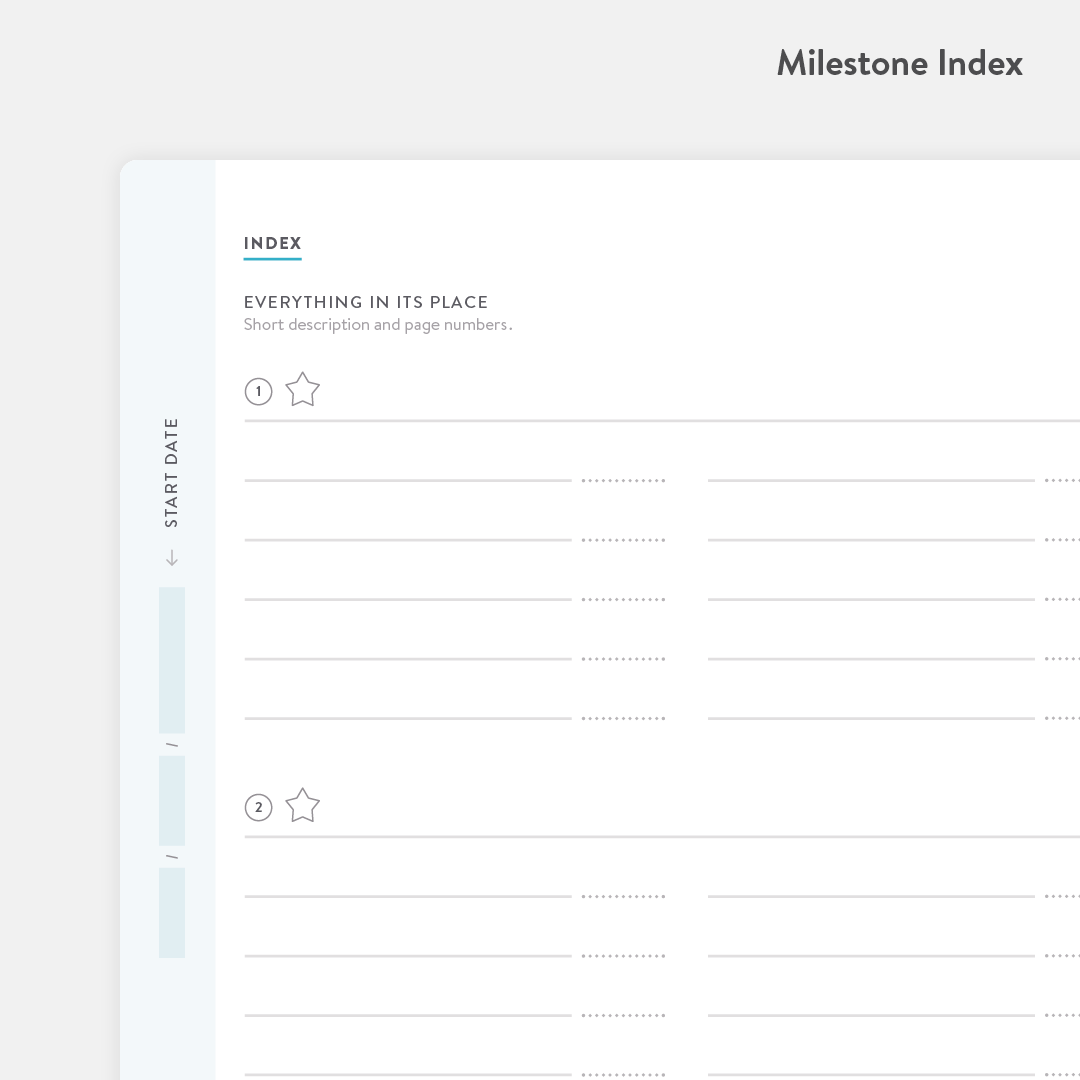Select the bottom start date box
1080x1080 pixels.
[x=172, y=912]
